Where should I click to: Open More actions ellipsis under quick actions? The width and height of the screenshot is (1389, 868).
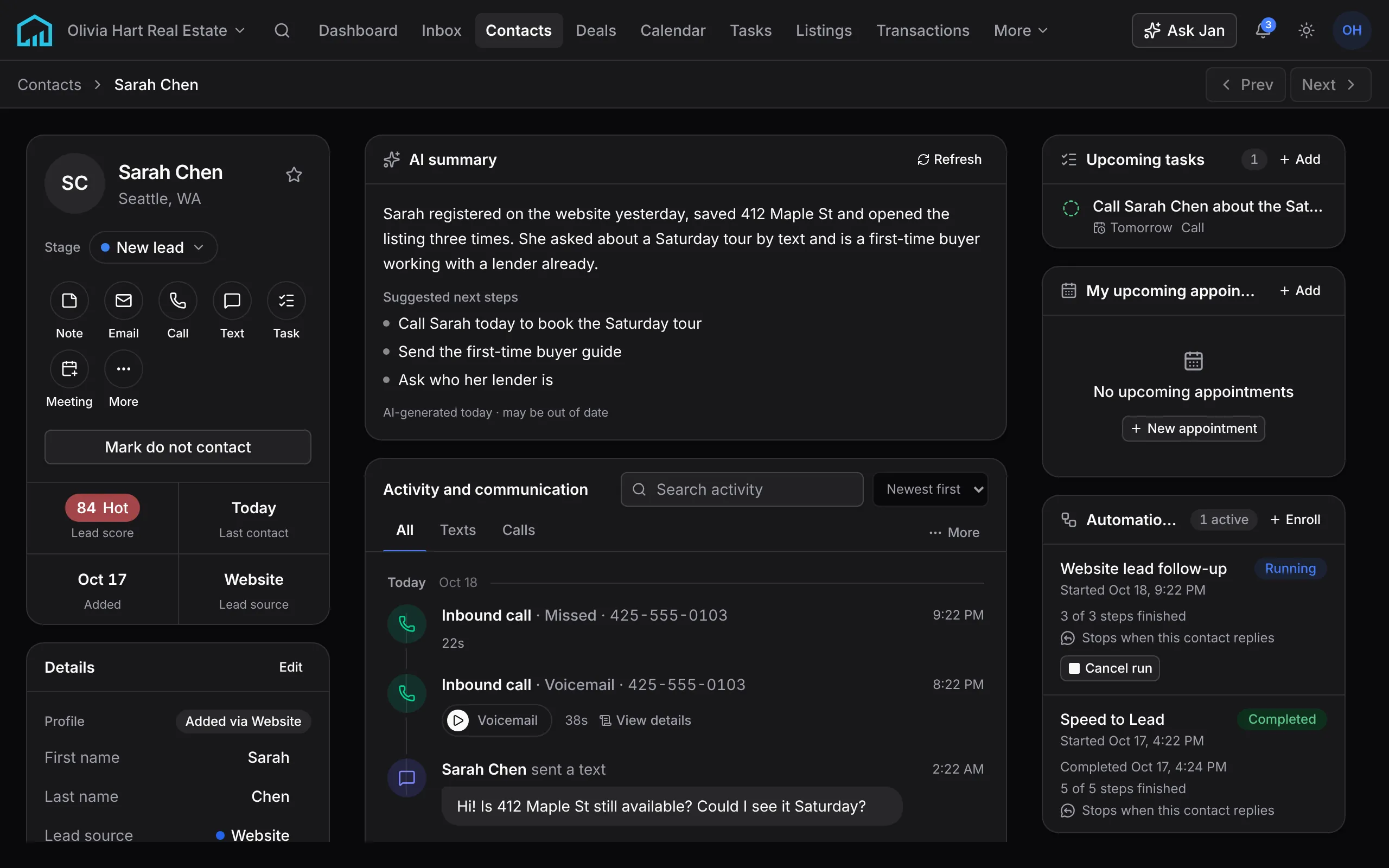pyautogui.click(x=123, y=368)
